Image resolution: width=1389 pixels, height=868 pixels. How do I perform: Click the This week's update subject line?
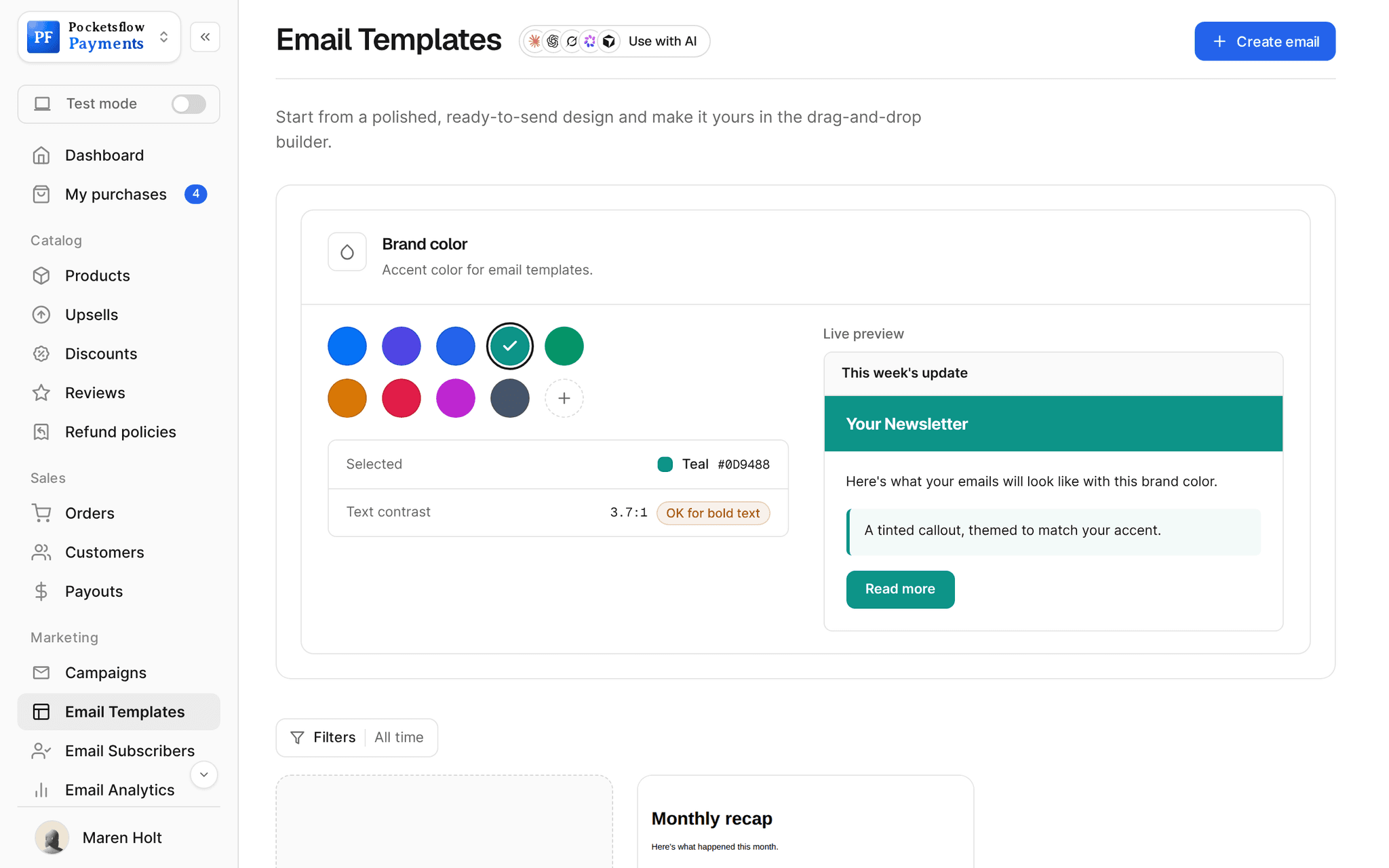[x=904, y=373]
